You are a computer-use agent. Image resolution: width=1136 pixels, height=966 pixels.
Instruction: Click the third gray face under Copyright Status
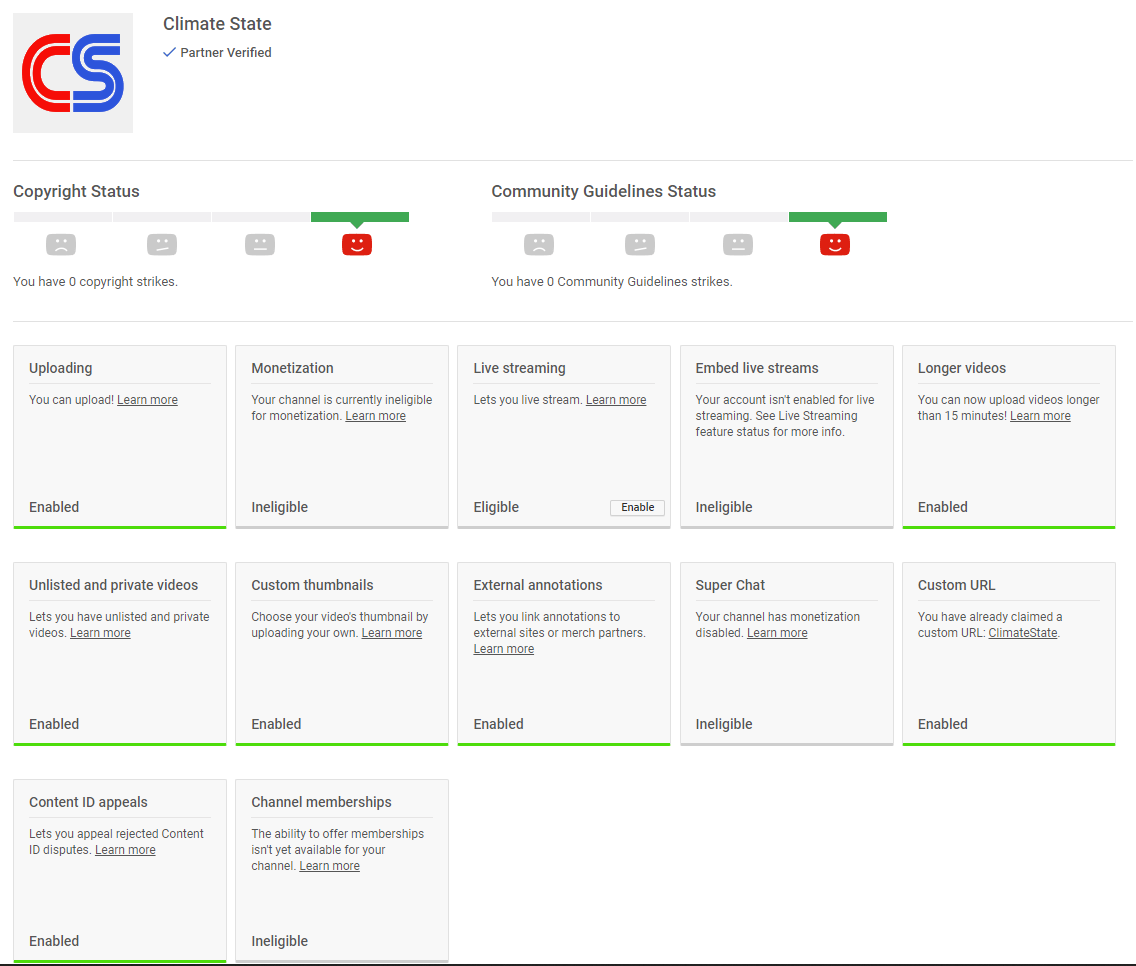(260, 244)
